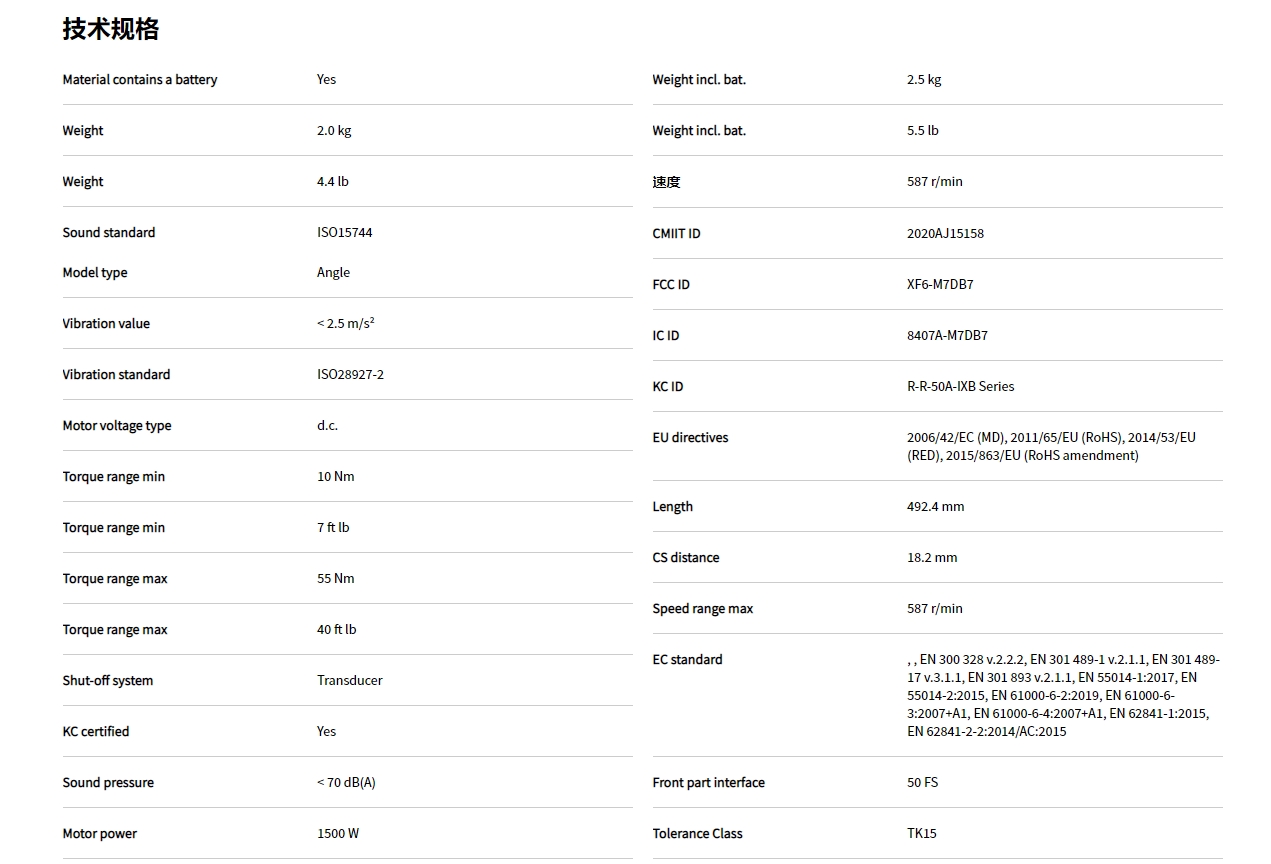Screen dimensions: 1271x864
Task: Click the EU directives value text
Action: (1050, 447)
